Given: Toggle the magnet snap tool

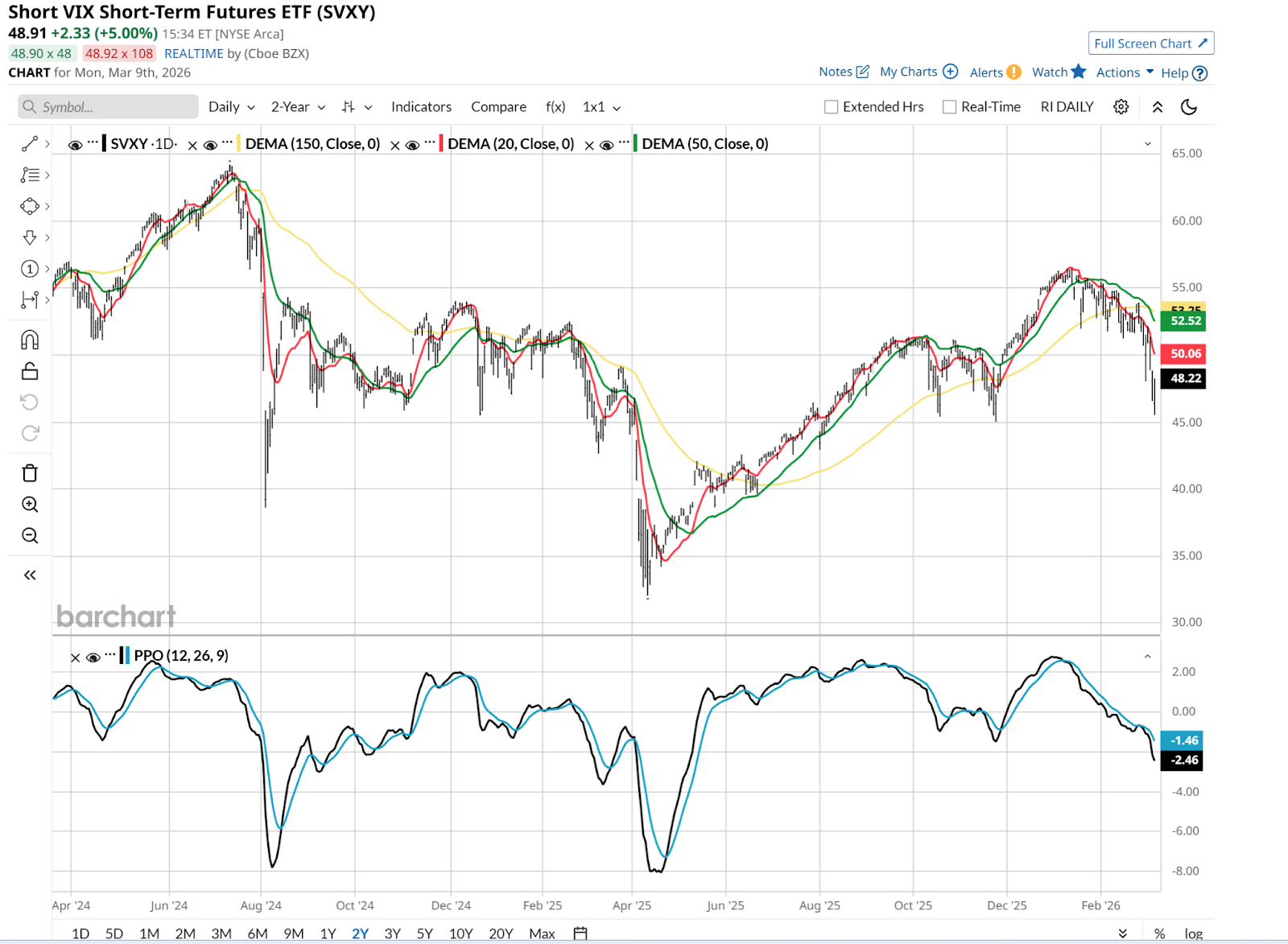Looking at the screenshot, I should (x=30, y=340).
